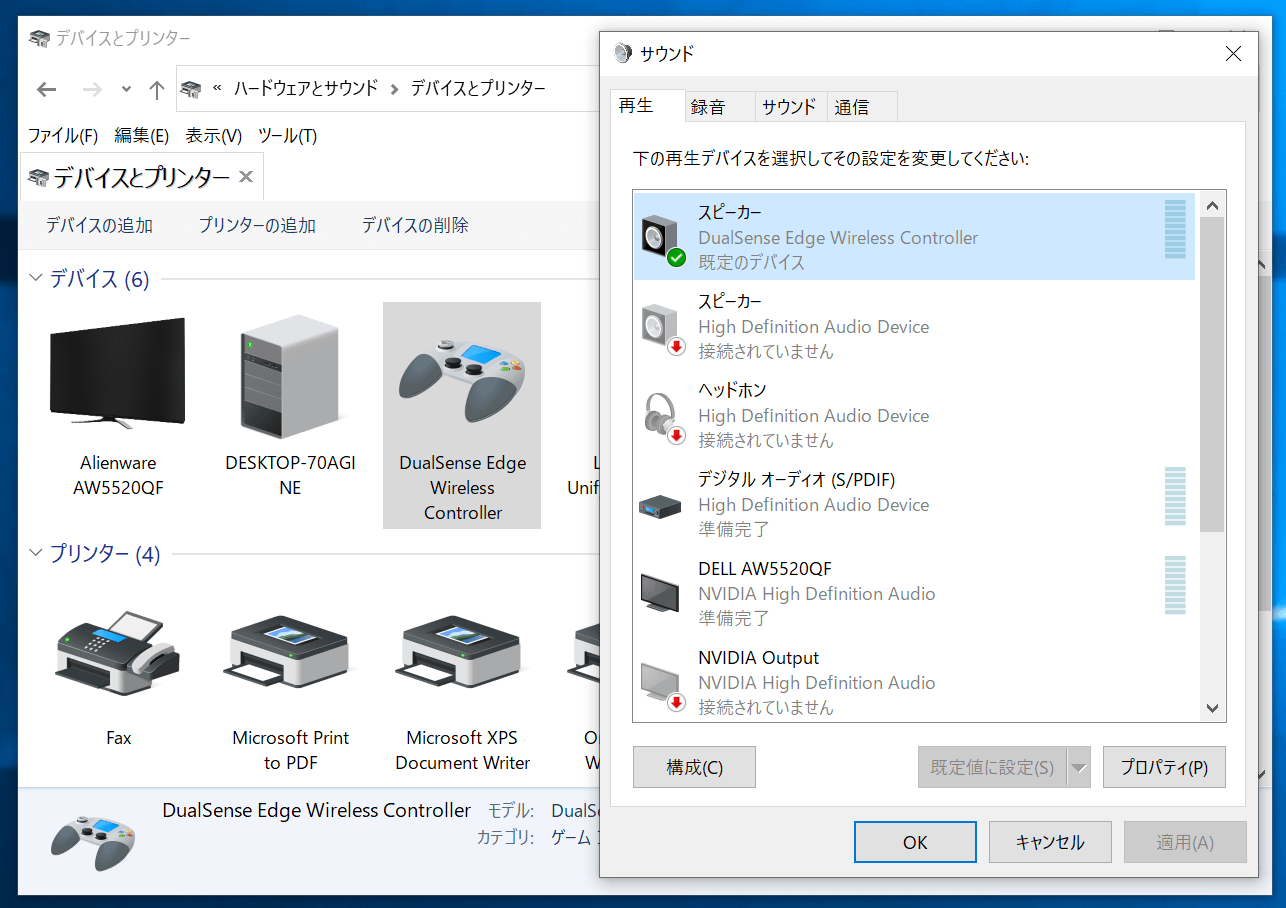Click the DELL AW5520QF level meter
The image size is (1286, 908).
[x=1175, y=585]
